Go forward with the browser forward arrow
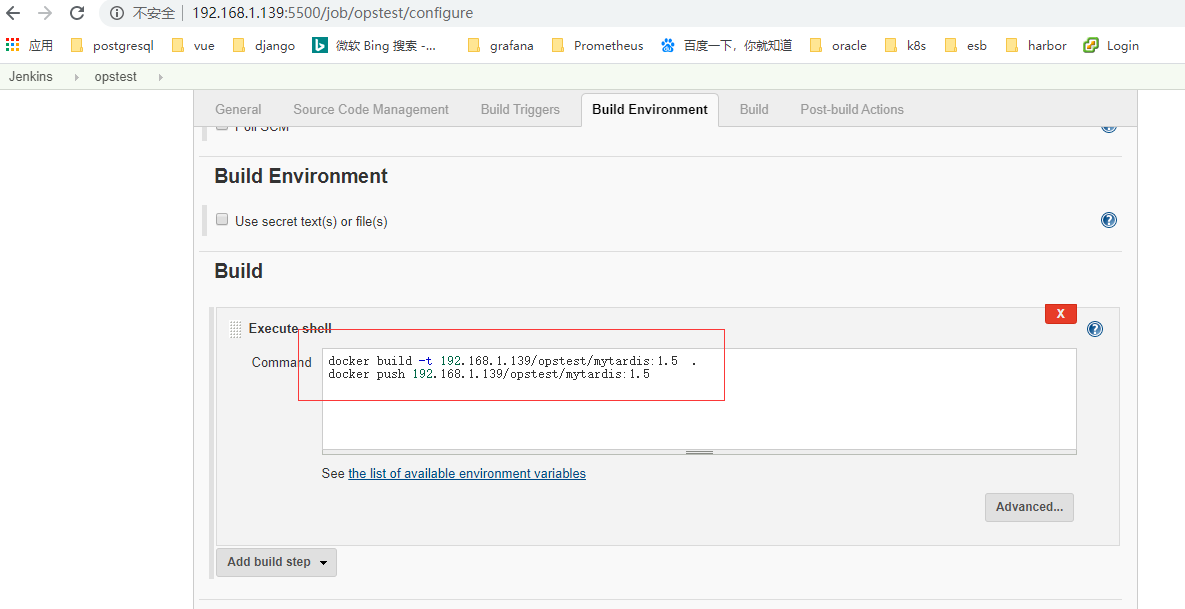Viewport: 1185px width, 609px height. (x=45, y=13)
